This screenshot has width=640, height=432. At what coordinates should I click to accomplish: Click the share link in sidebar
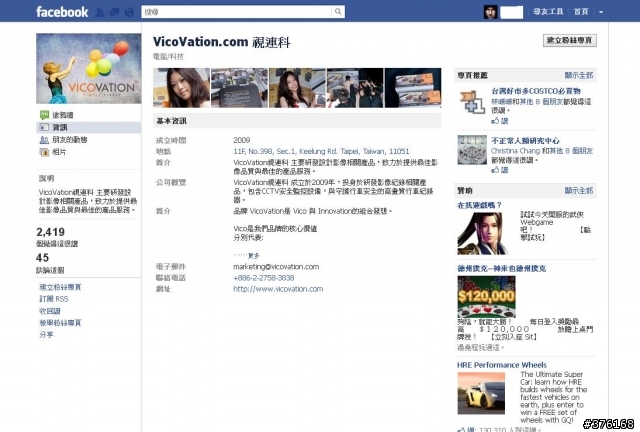tap(46, 335)
